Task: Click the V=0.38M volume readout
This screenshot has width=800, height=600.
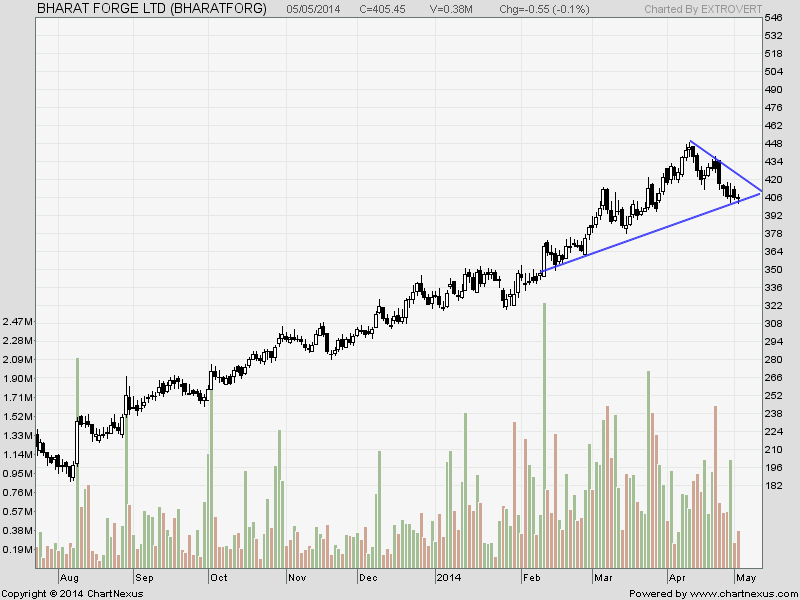Action: pyautogui.click(x=451, y=9)
